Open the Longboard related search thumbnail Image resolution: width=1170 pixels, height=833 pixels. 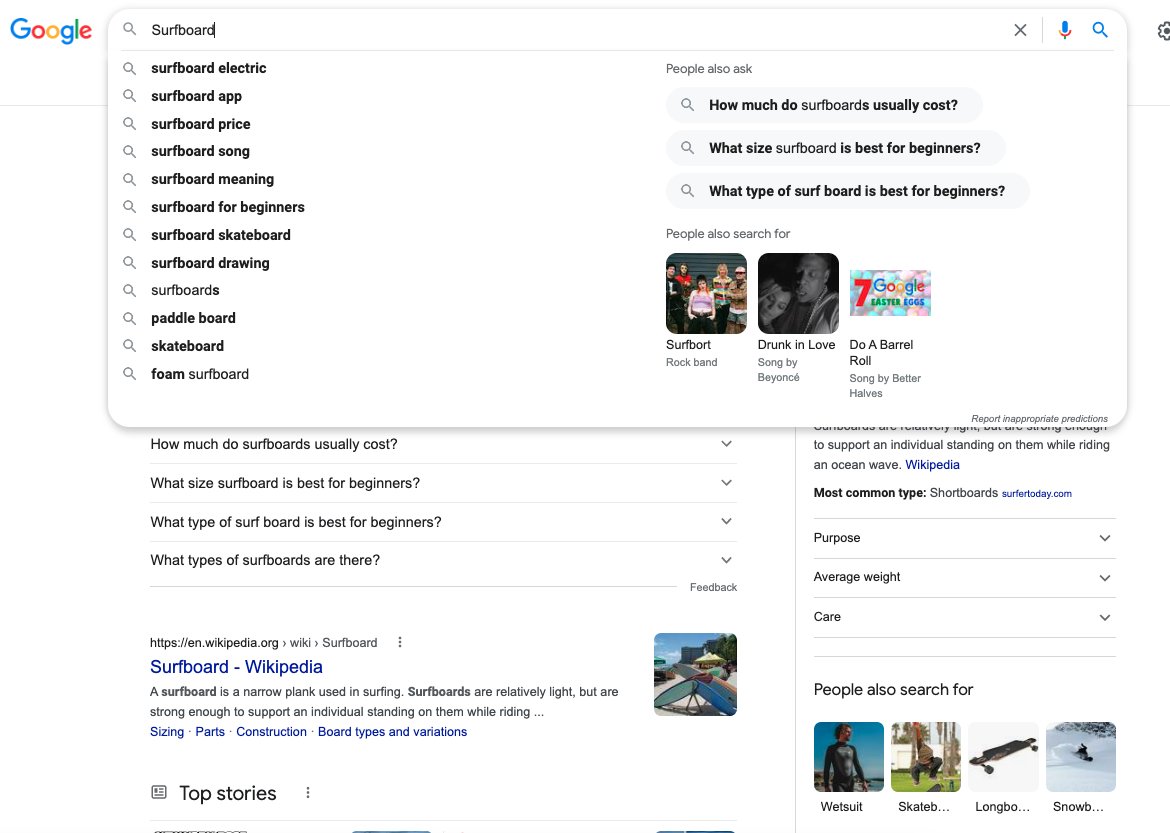pos(1004,757)
